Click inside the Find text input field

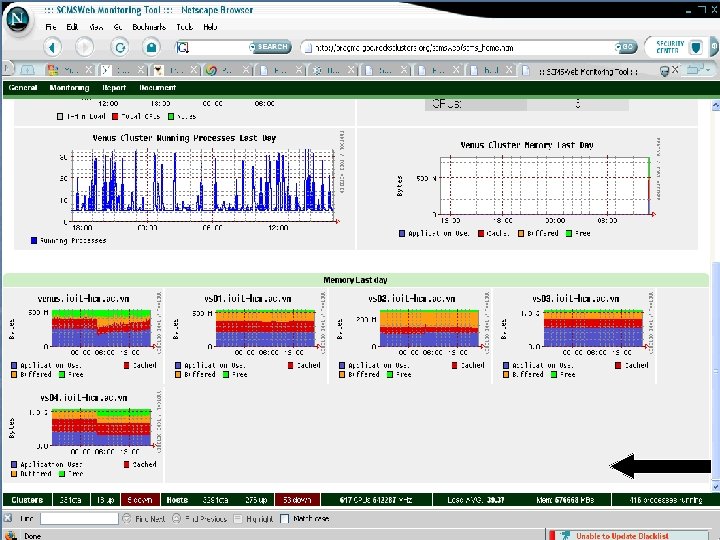point(79,518)
